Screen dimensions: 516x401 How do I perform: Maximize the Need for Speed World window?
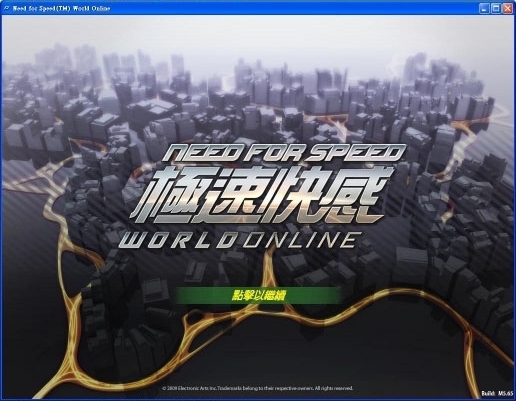(x=496, y=8)
